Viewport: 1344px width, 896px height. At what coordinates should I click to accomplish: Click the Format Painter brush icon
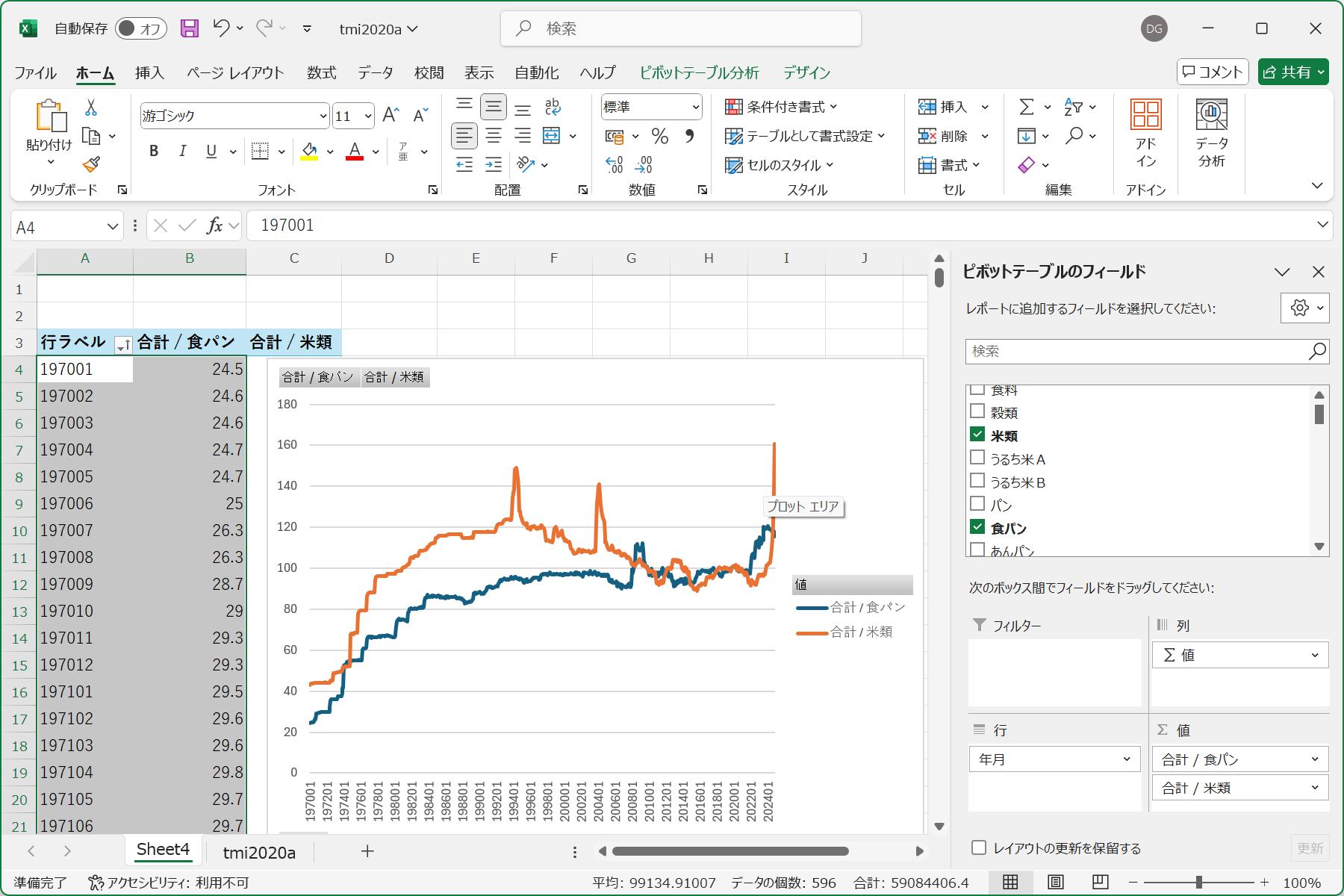coord(91,164)
